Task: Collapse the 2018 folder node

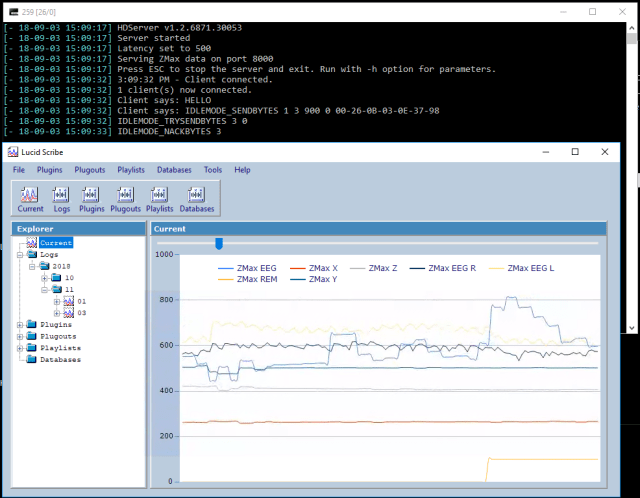Action: [x=32, y=266]
